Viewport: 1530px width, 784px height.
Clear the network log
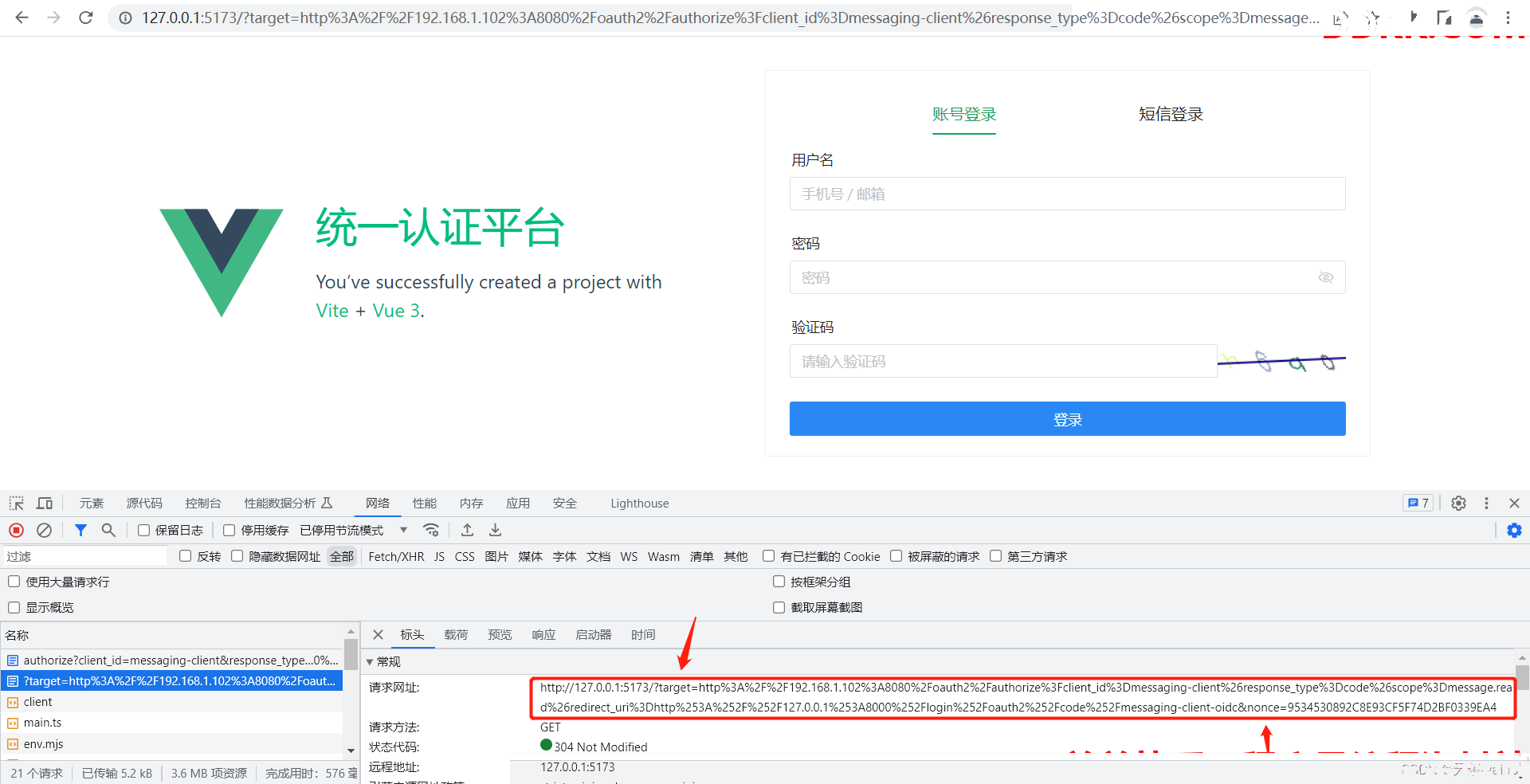pyautogui.click(x=45, y=531)
